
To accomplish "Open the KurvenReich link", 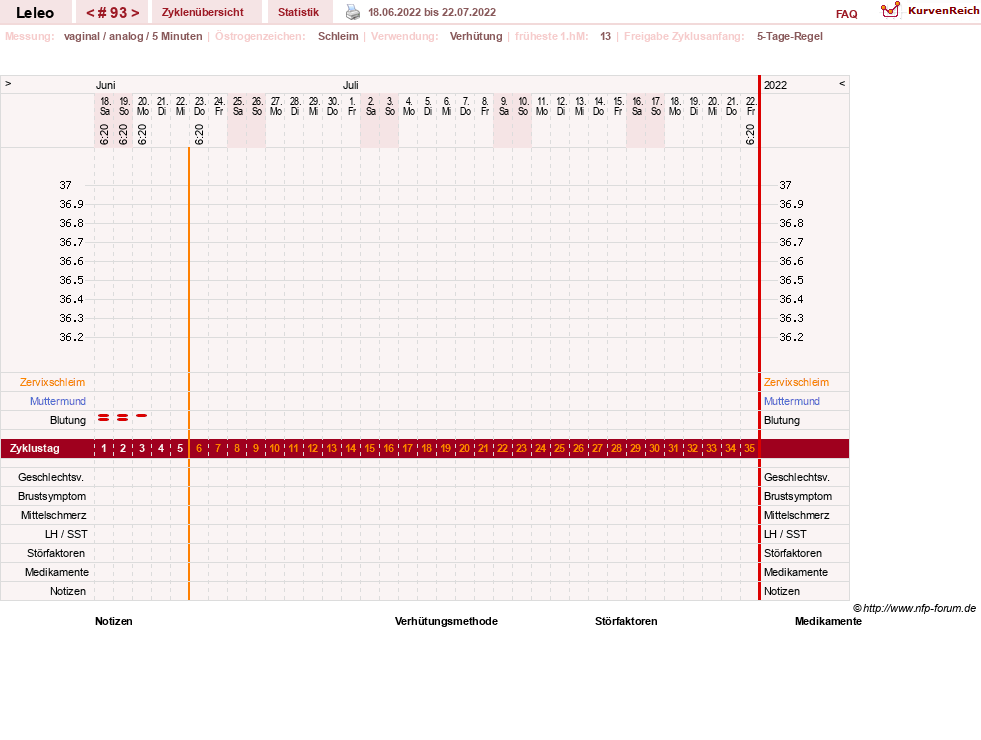I will [x=943, y=11].
